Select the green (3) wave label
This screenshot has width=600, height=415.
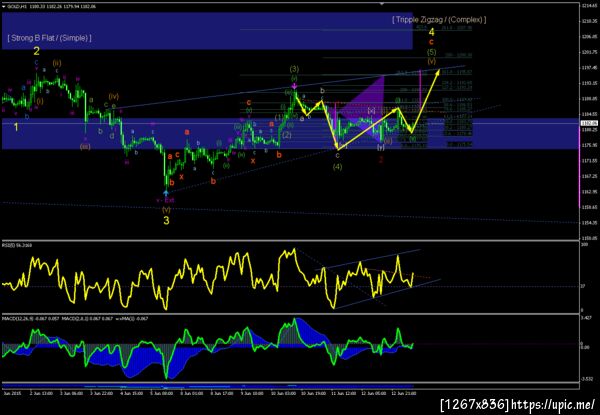pyautogui.click(x=294, y=69)
